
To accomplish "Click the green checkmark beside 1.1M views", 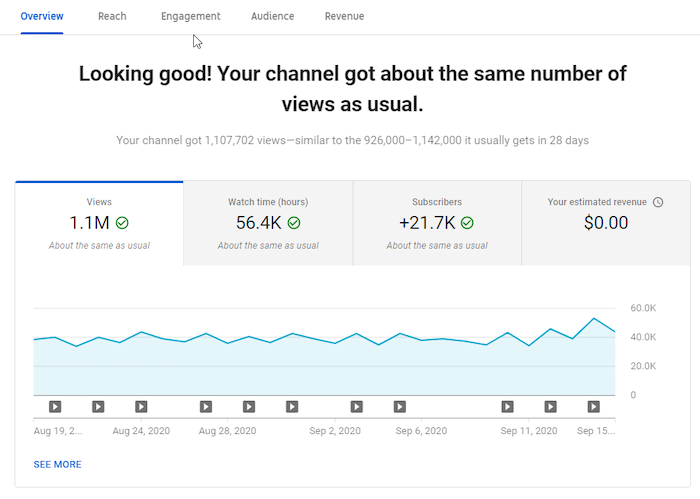I will pyautogui.click(x=122, y=223).
